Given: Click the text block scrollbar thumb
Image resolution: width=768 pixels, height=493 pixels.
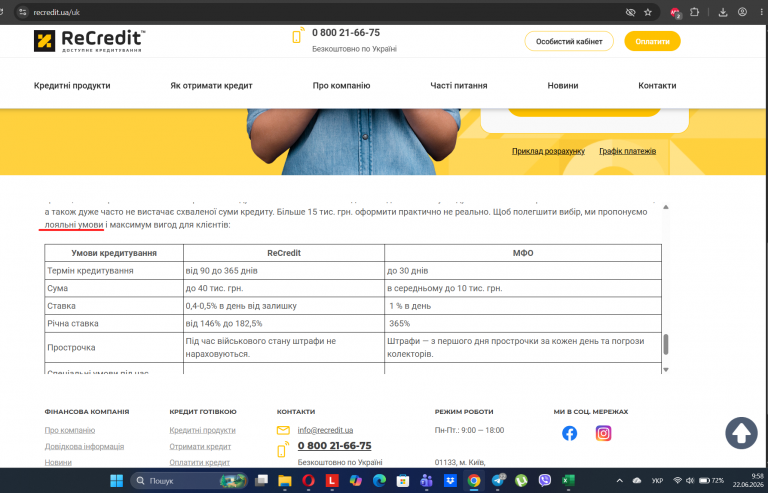Looking at the screenshot, I should click(x=666, y=344).
